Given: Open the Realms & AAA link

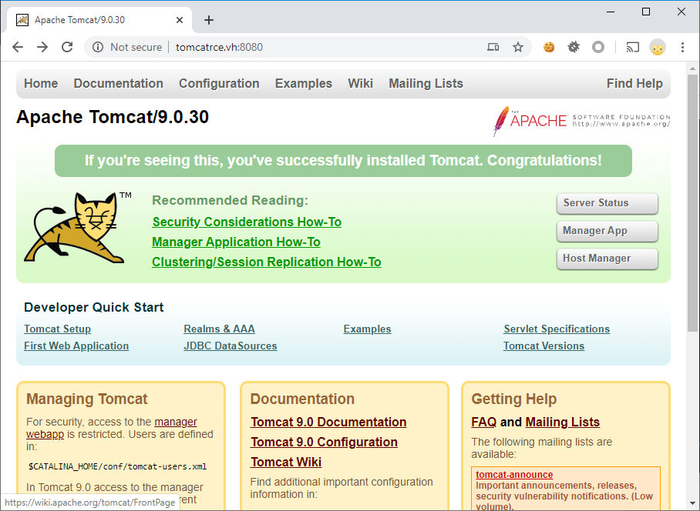Looking at the screenshot, I should pyautogui.click(x=219, y=329).
